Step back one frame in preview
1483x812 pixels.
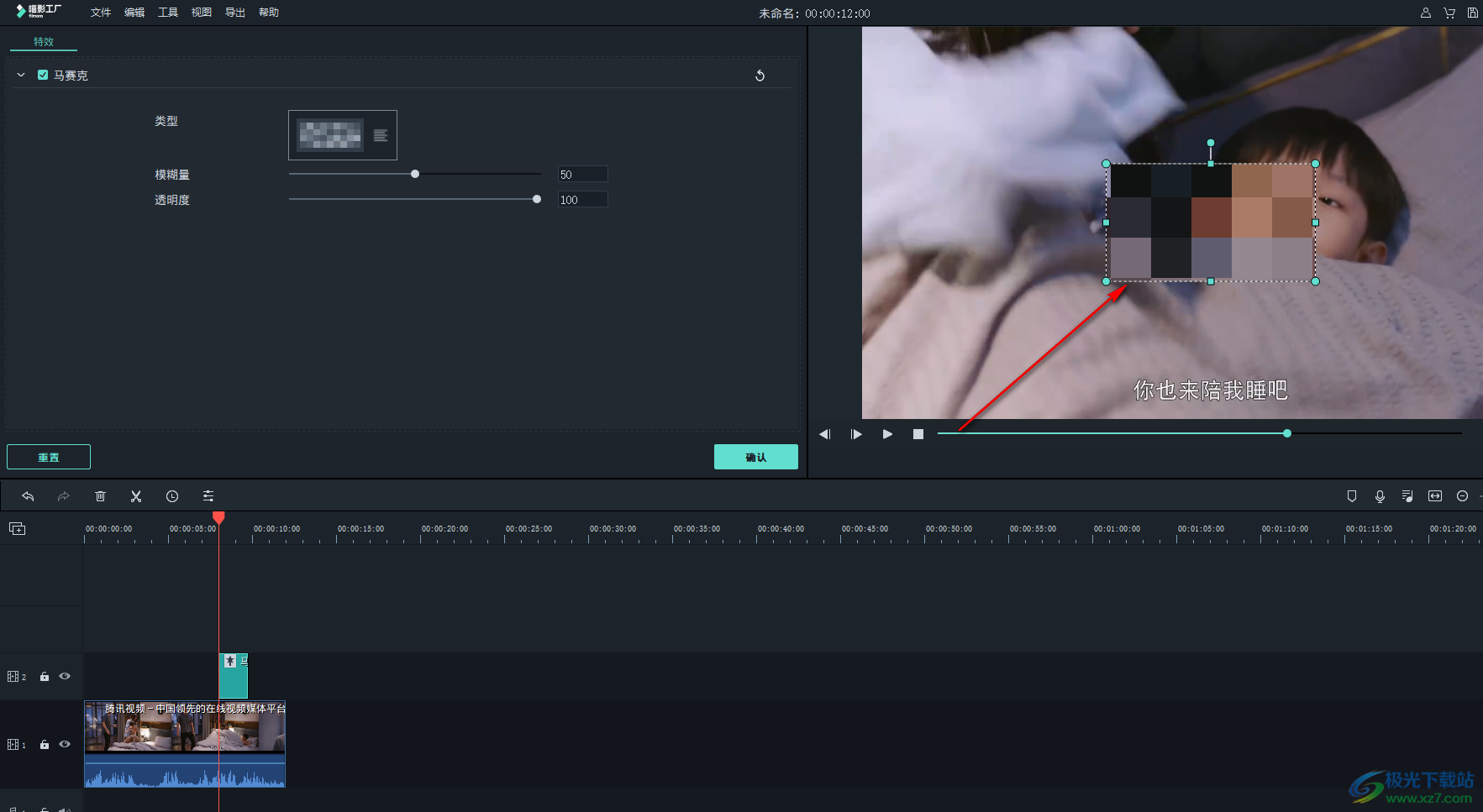pyautogui.click(x=825, y=434)
